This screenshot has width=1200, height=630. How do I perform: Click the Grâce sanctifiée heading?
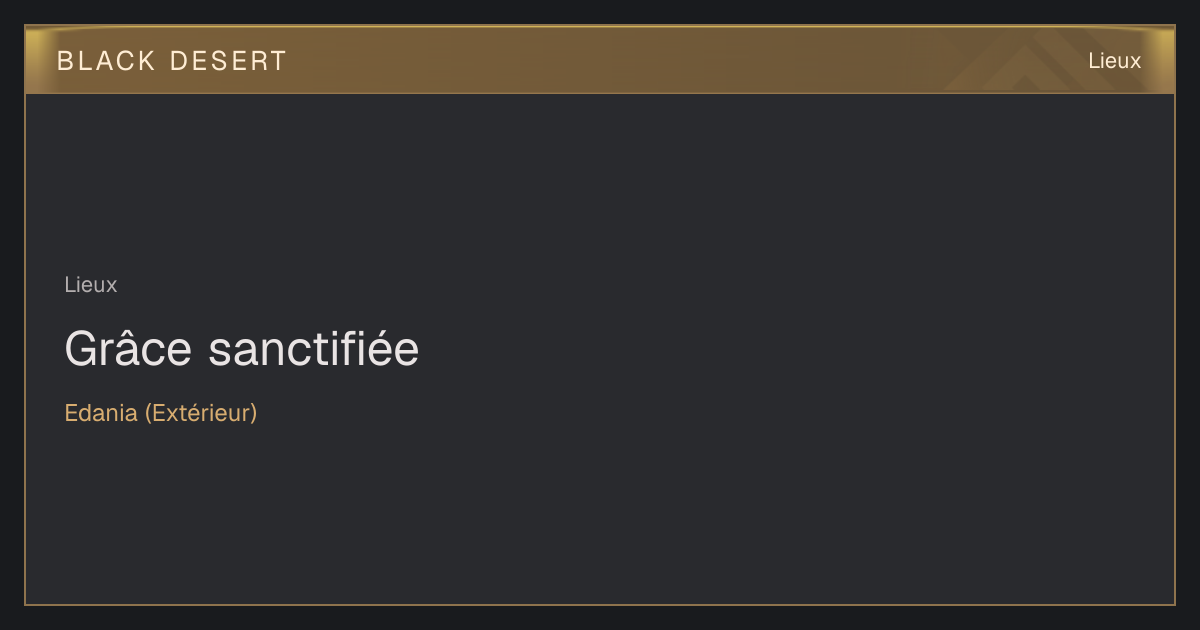(x=242, y=349)
